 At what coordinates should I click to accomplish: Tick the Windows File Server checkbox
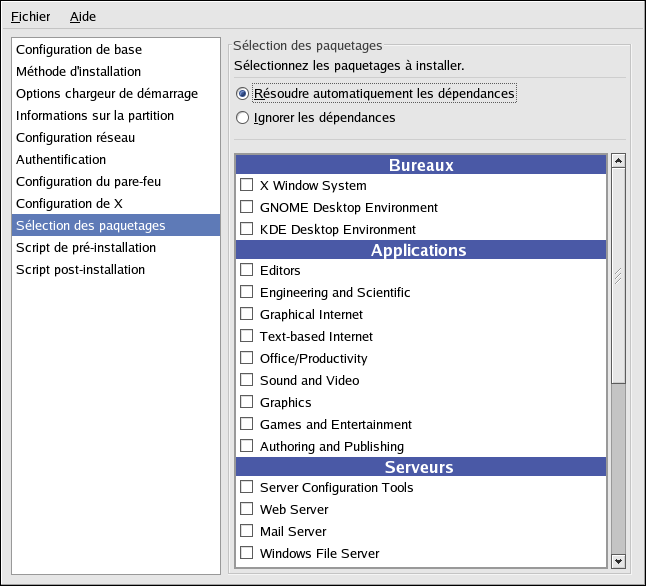coord(246,552)
